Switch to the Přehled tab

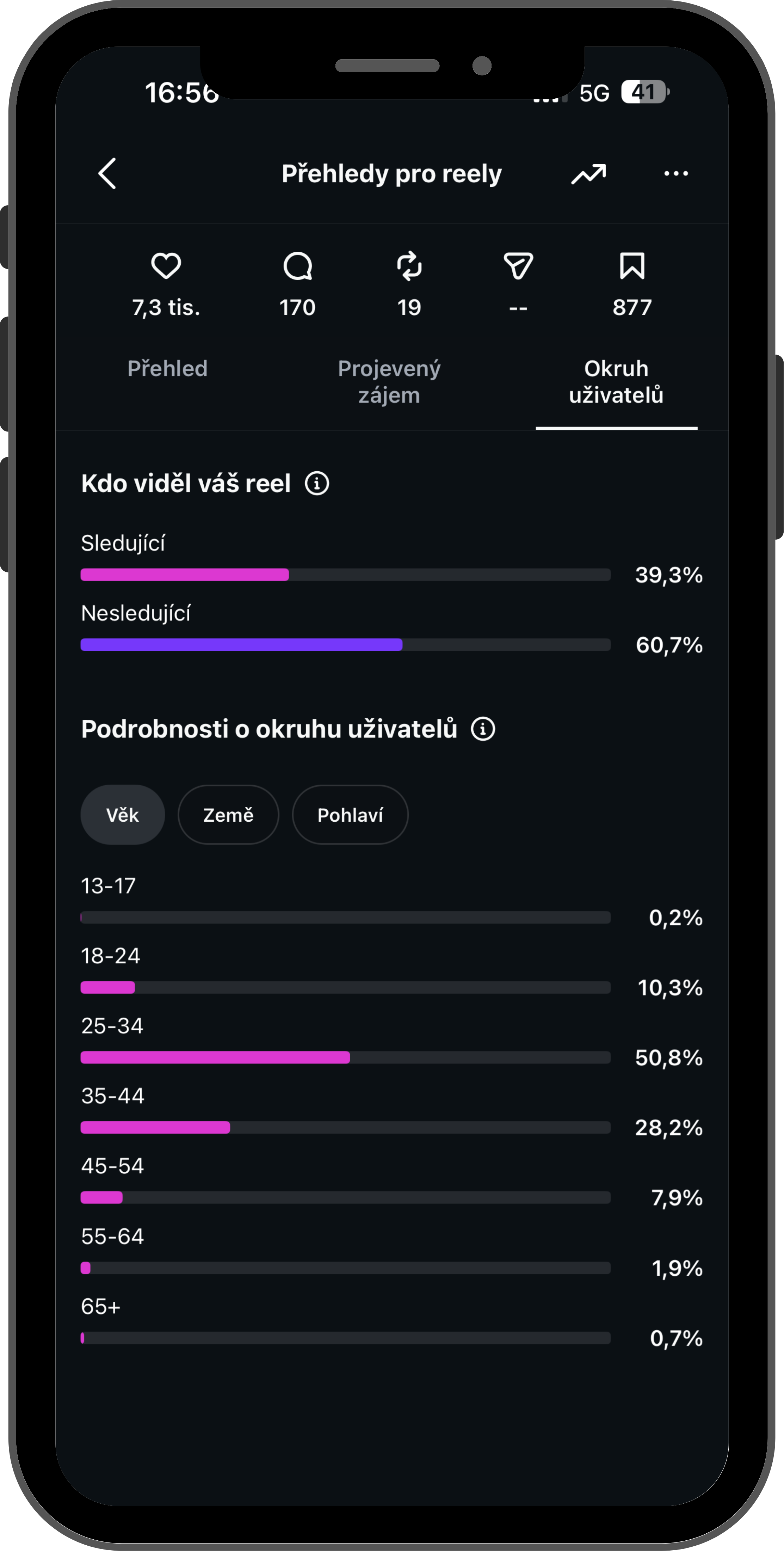click(x=167, y=369)
